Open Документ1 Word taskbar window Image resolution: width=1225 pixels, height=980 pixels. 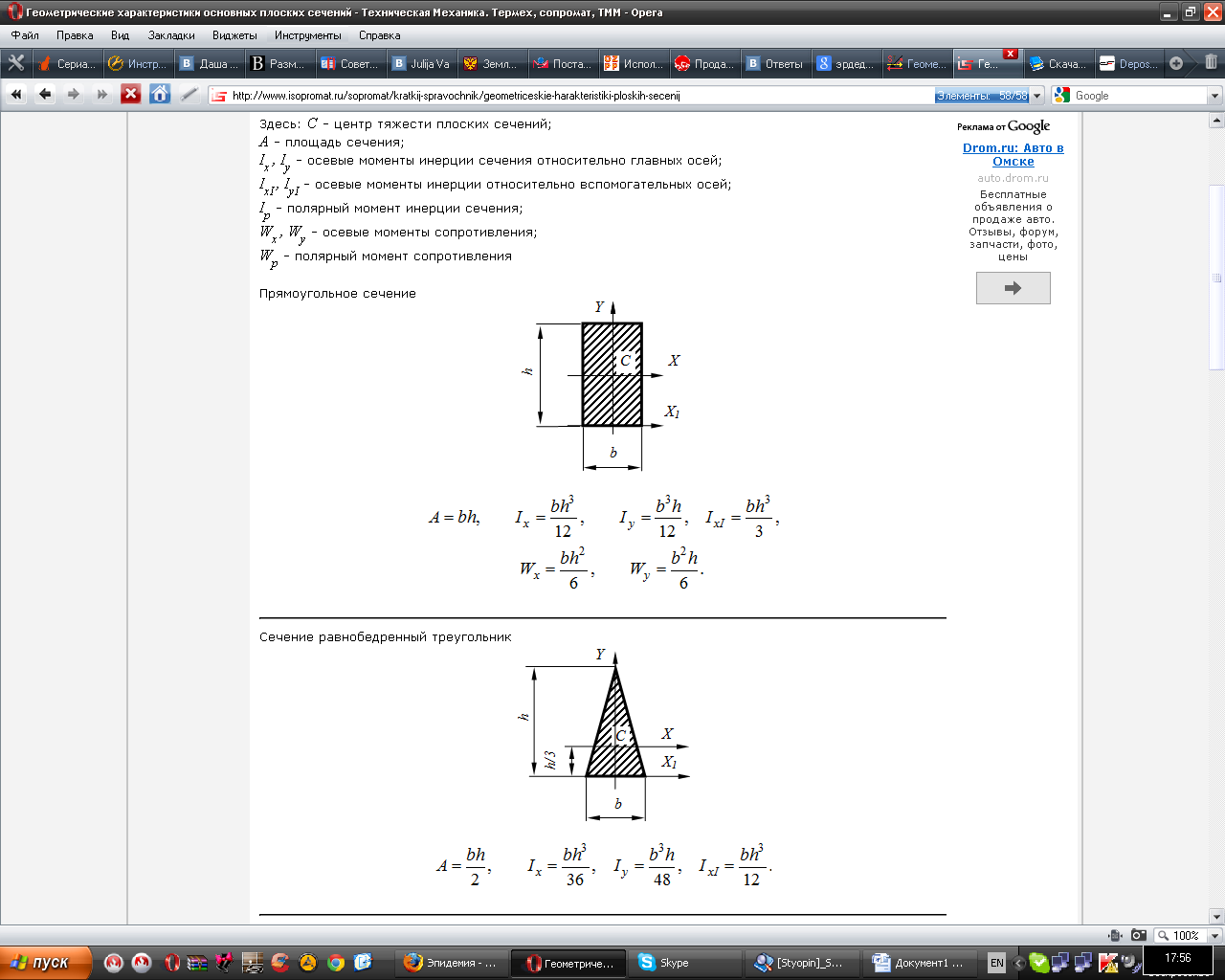pos(919,963)
